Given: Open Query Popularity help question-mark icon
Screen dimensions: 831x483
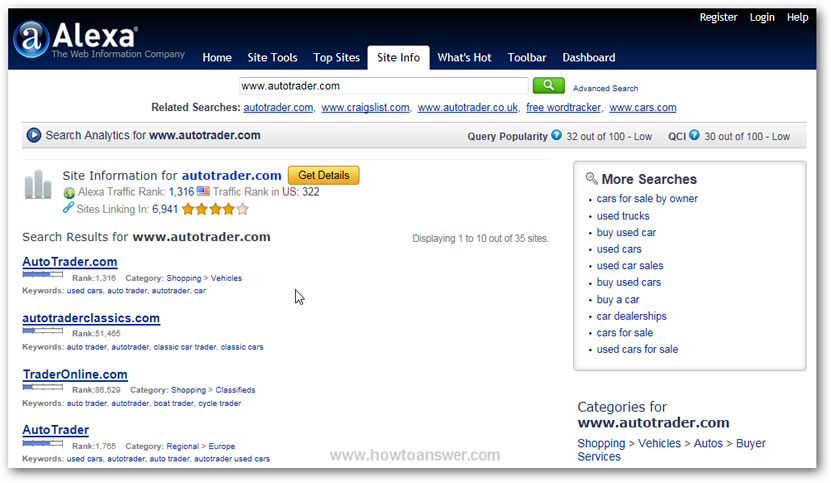Looking at the screenshot, I should [556, 135].
